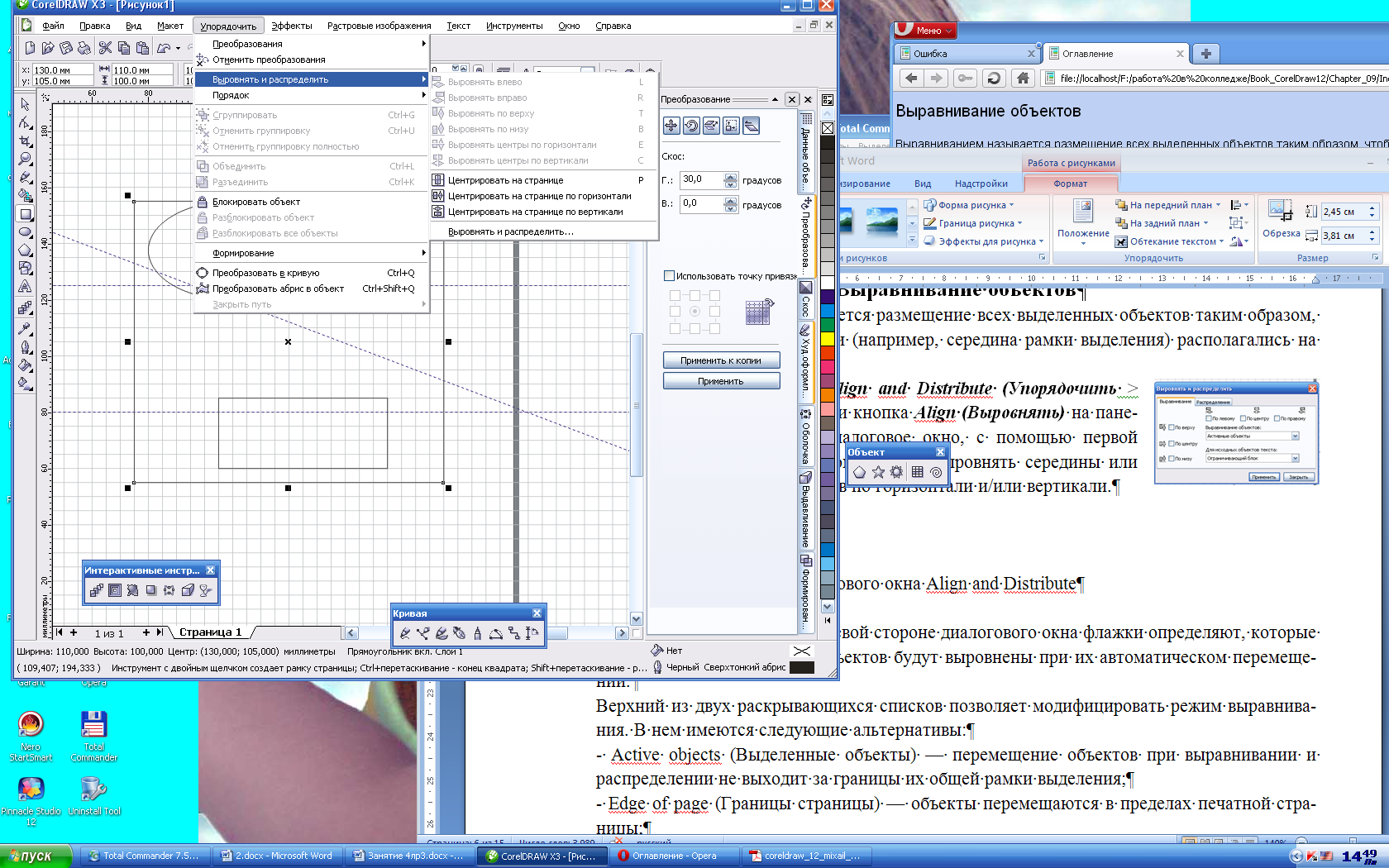Open the new tab (+) button in Opera
Viewport: 1389px width, 868px height.
click(1205, 54)
